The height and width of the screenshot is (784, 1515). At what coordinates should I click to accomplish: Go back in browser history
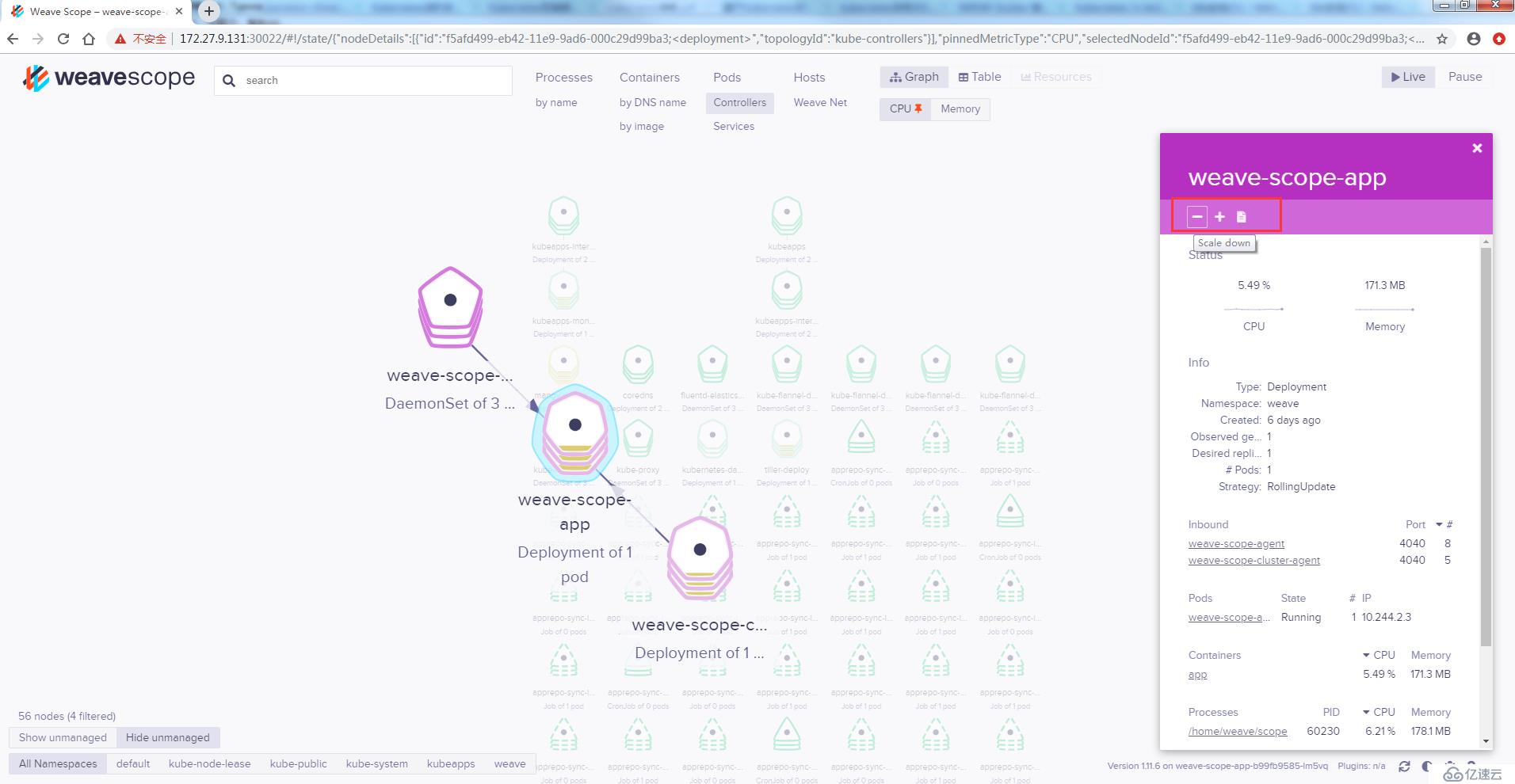(x=13, y=39)
